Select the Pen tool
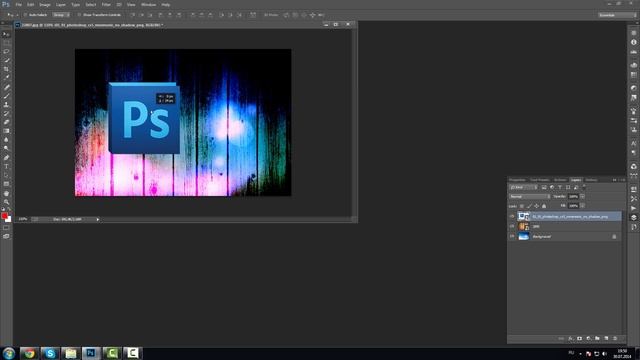Screen dimensions: 640x360 coord(6,158)
